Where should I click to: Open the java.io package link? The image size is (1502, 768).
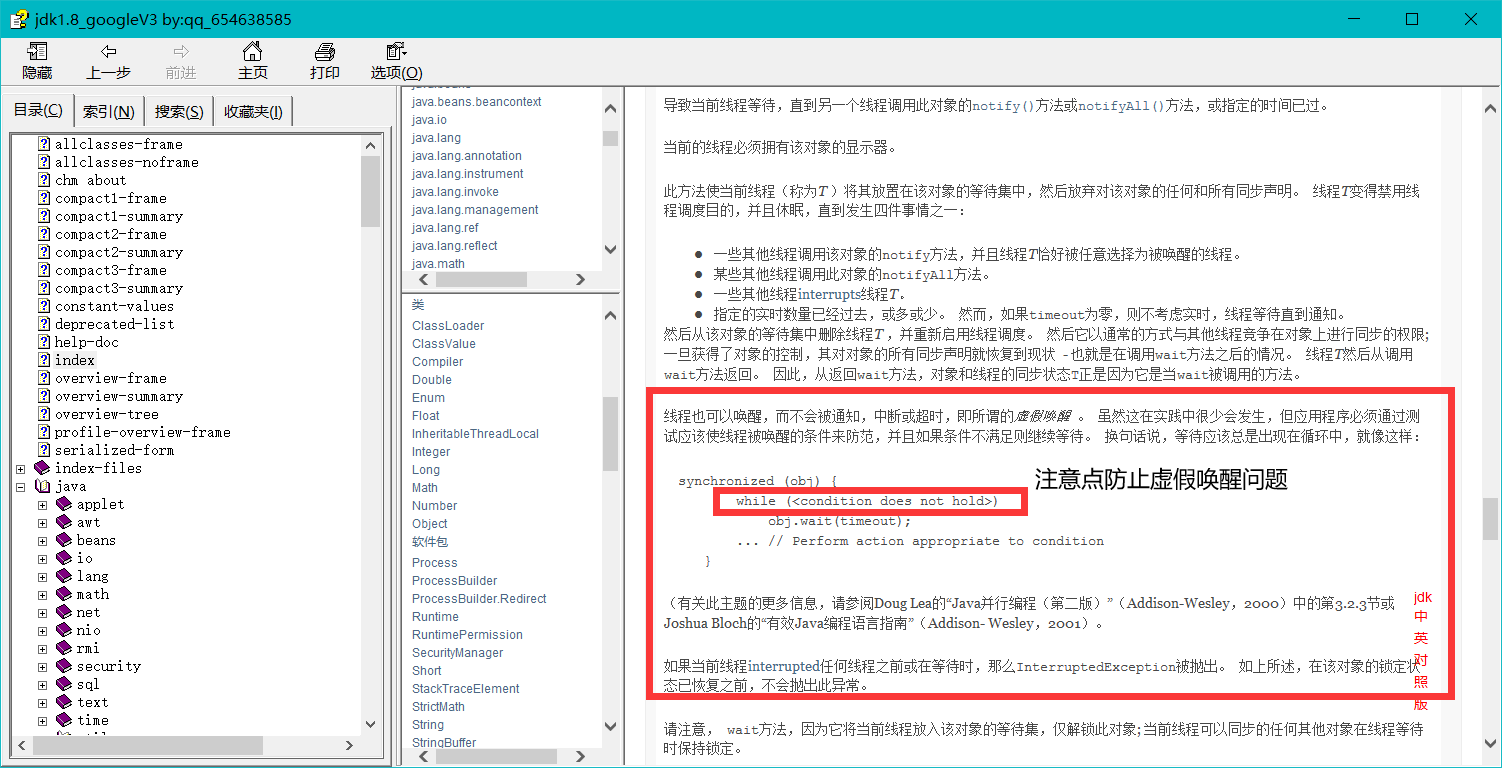(x=429, y=120)
